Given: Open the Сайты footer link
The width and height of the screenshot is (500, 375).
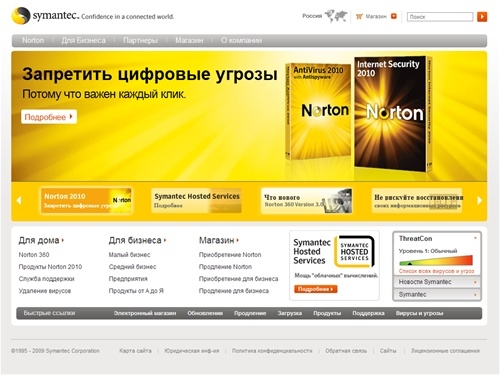Looking at the screenshot, I should (388, 351).
